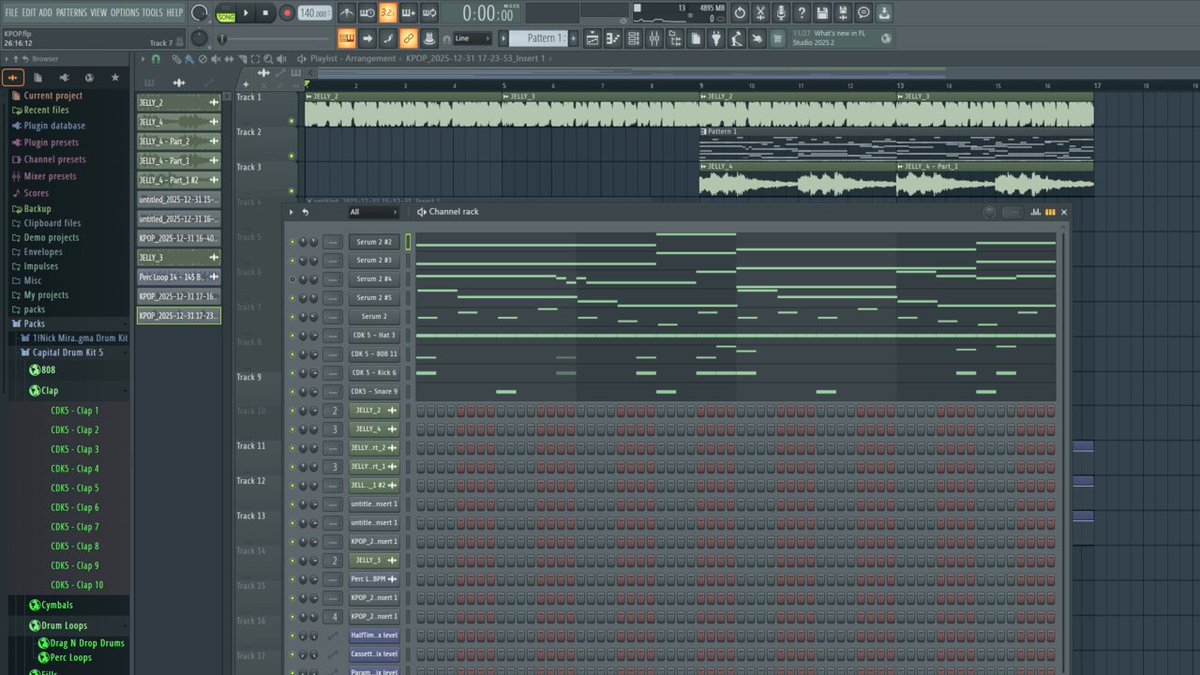Screen dimensions: 1200x675
Task: Select the CDK 5 - Kick 6 channel button
Action: click(x=374, y=373)
